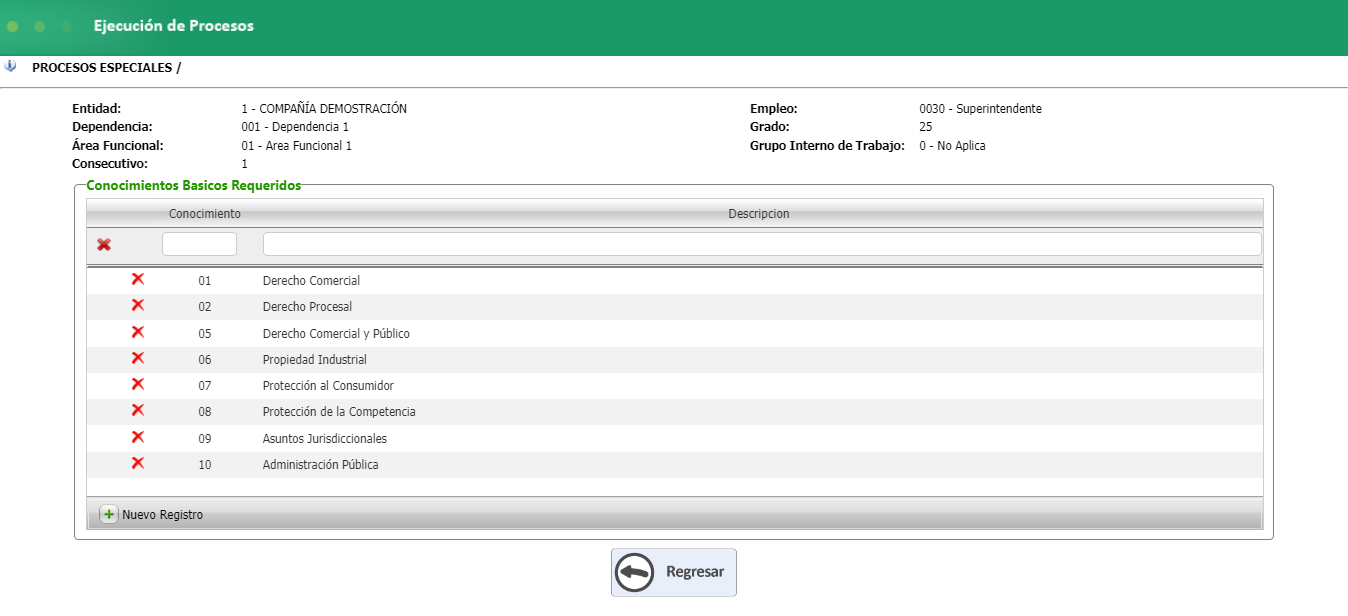Viewport: 1348px width, 616px height.
Task: Click the 01 - Area Funcional 1 value
Action: coord(297,146)
